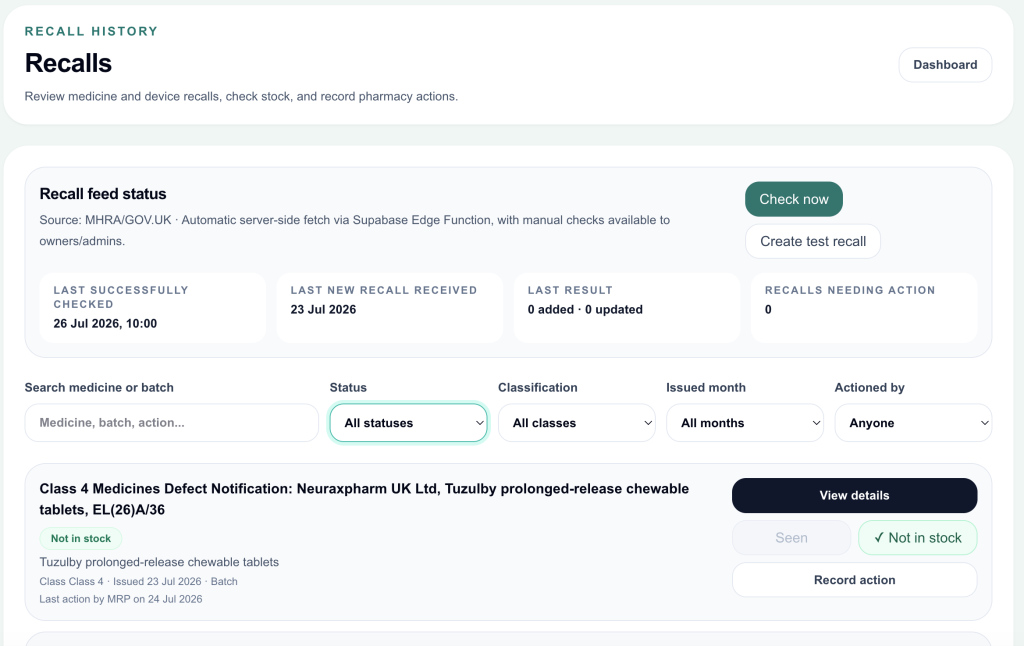Focus the medicine or batch search field
This screenshot has width=1024, height=646.
(171, 423)
